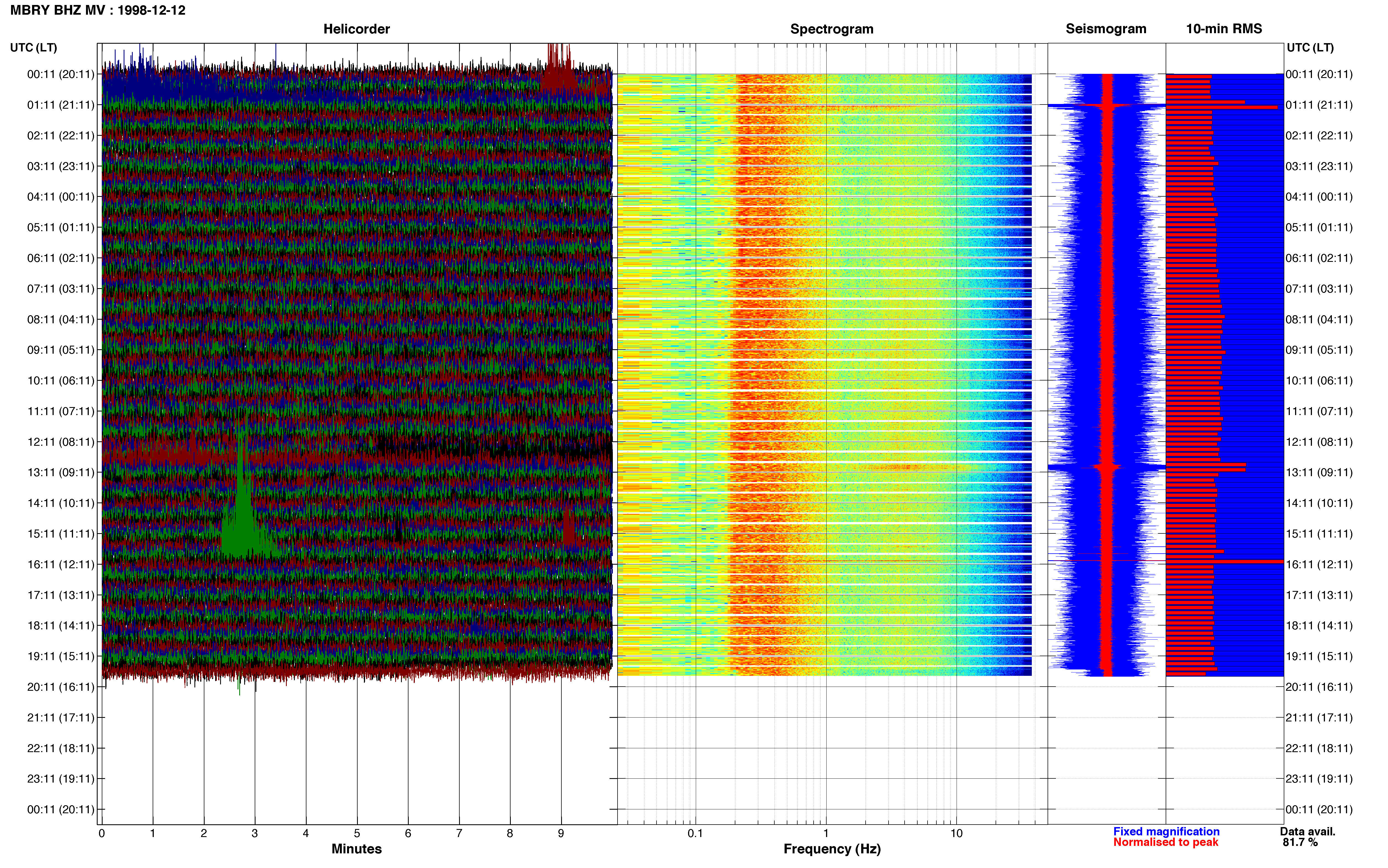
Task: Click the Fixed magnification legend text
Action: click(1166, 831)
